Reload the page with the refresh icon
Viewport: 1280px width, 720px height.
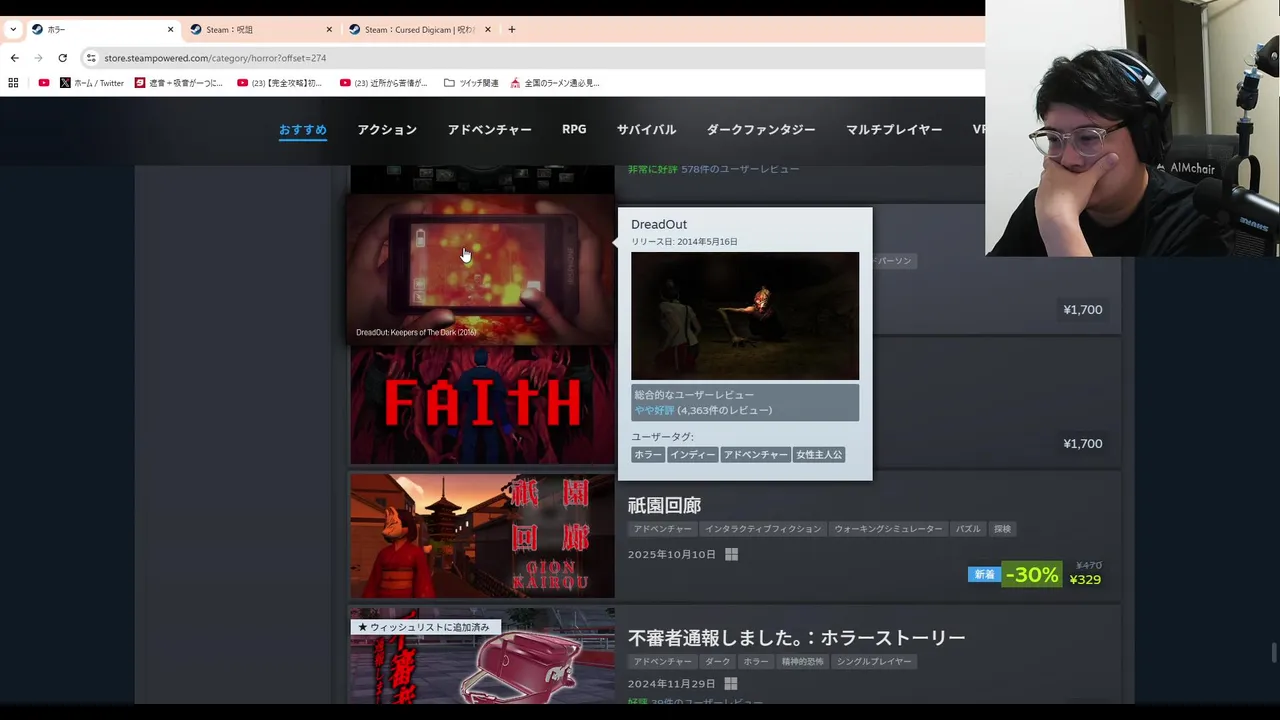(x=62, y=58)
